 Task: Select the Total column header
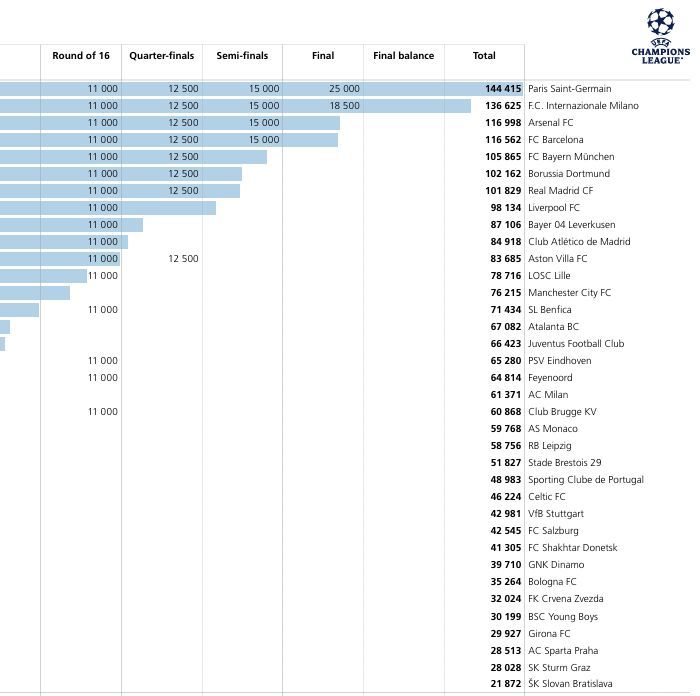[484, 56]
